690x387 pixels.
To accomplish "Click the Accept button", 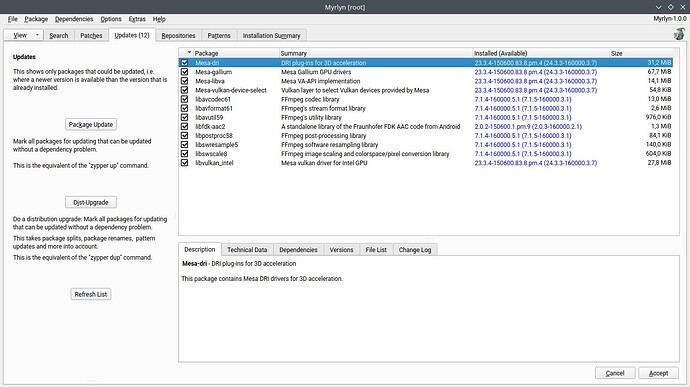I will pos(659,373).
